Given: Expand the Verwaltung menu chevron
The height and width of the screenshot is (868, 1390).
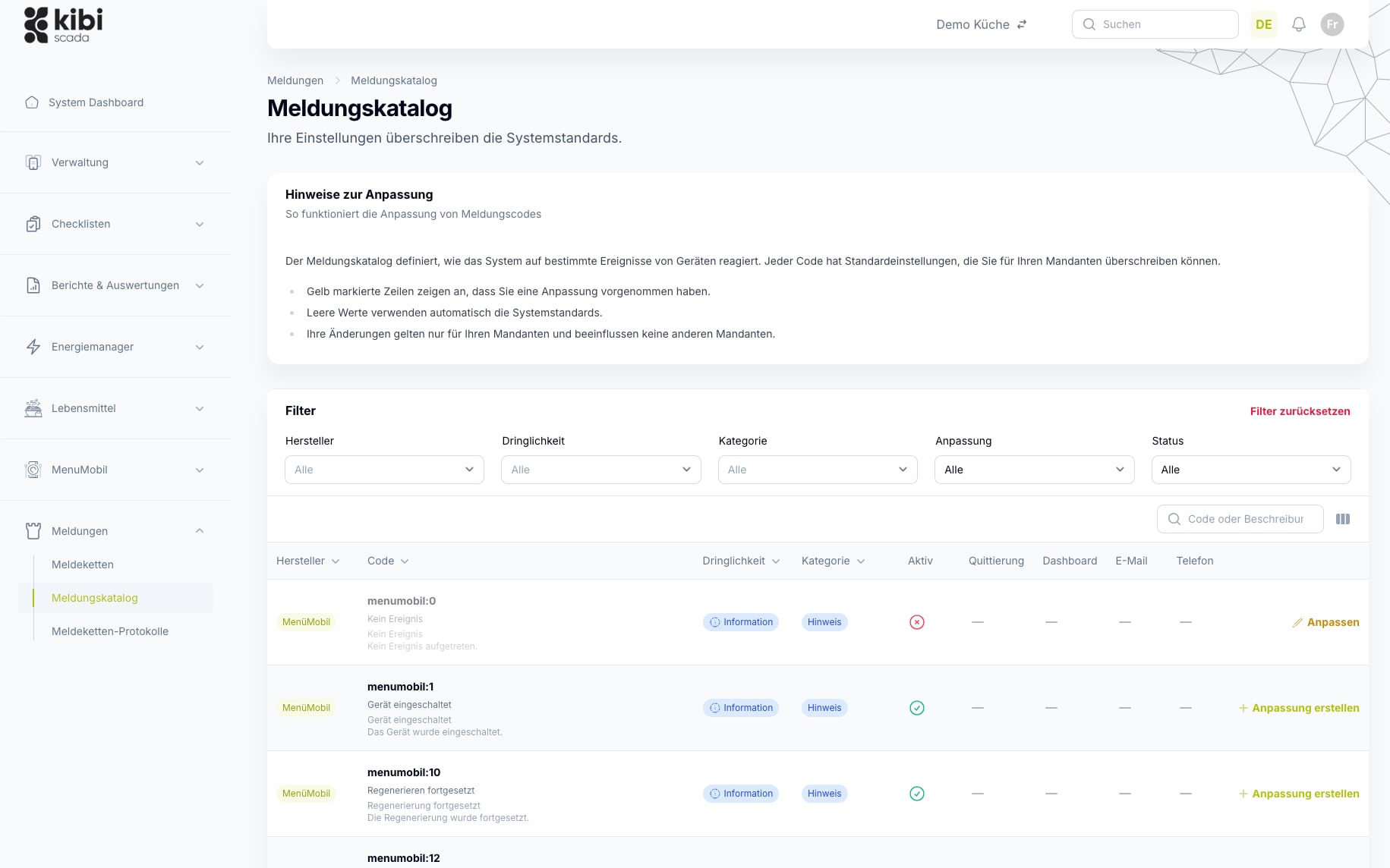Looking at the screenshot, I should tap(200, 162).
